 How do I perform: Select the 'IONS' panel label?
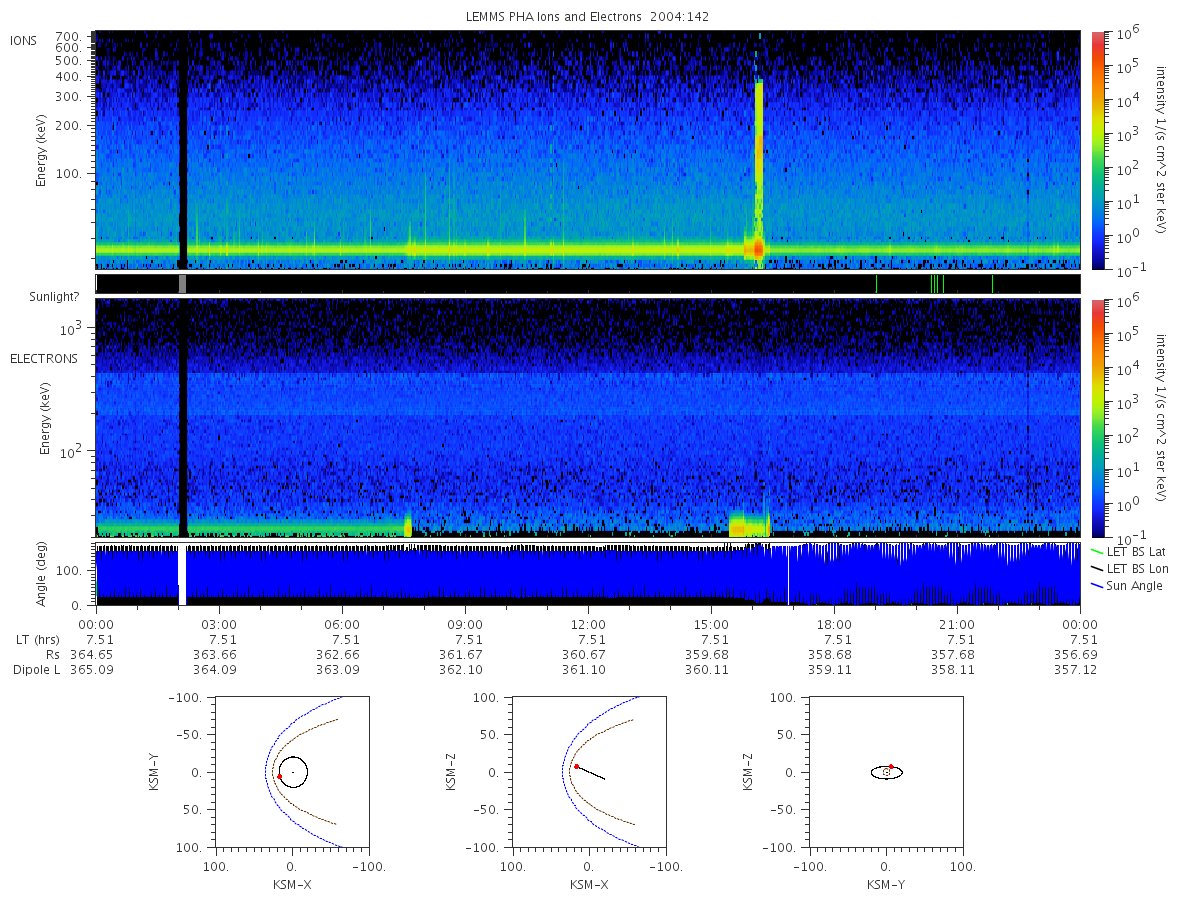click(x=25, y=41)
